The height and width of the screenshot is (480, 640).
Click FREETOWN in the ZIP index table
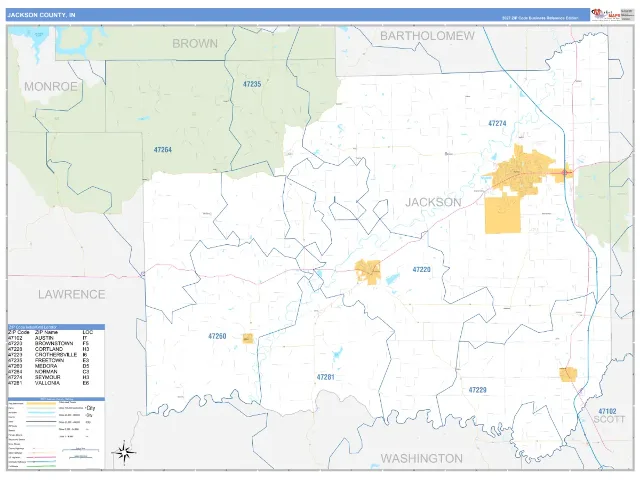click(49, 361)
